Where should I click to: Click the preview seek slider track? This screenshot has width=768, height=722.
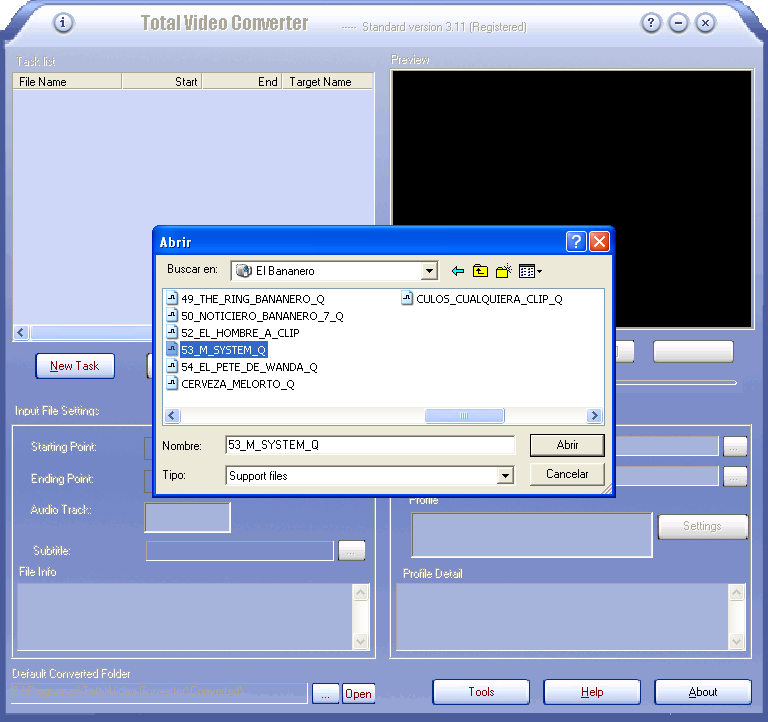pyautogui.click(x=676, y=383)
